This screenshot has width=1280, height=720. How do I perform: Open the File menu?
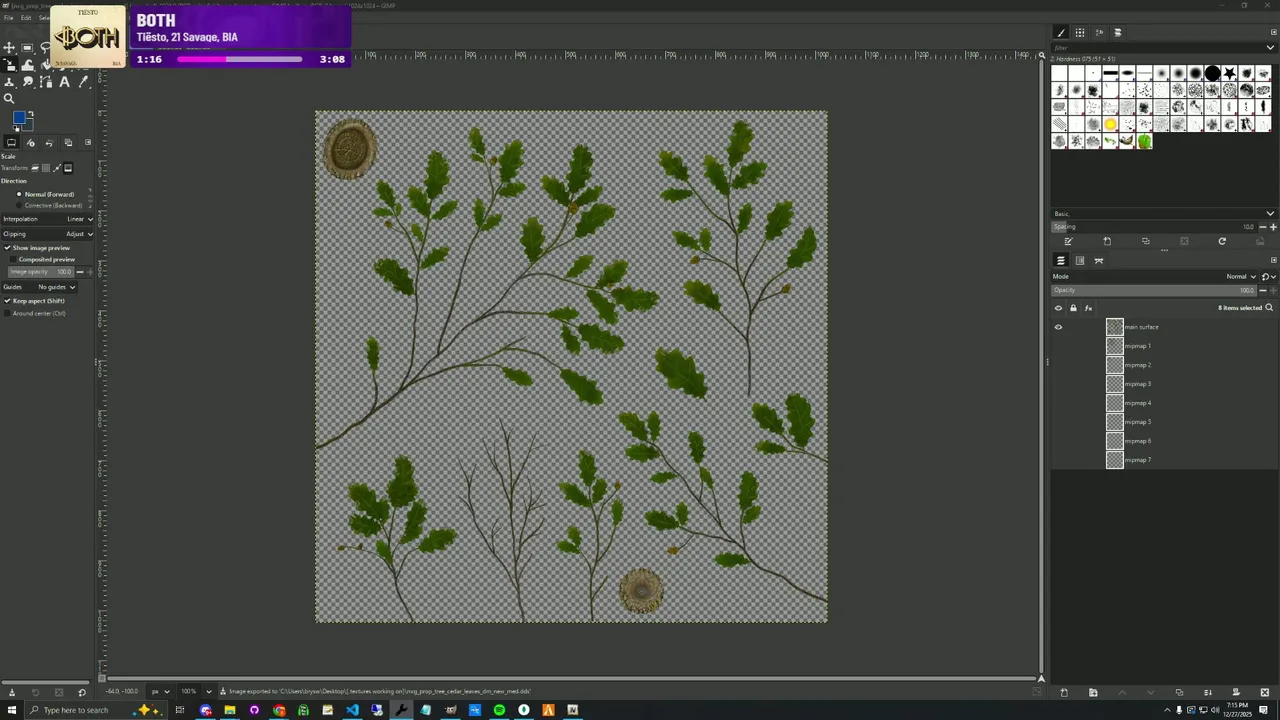(x=9, y=18)
